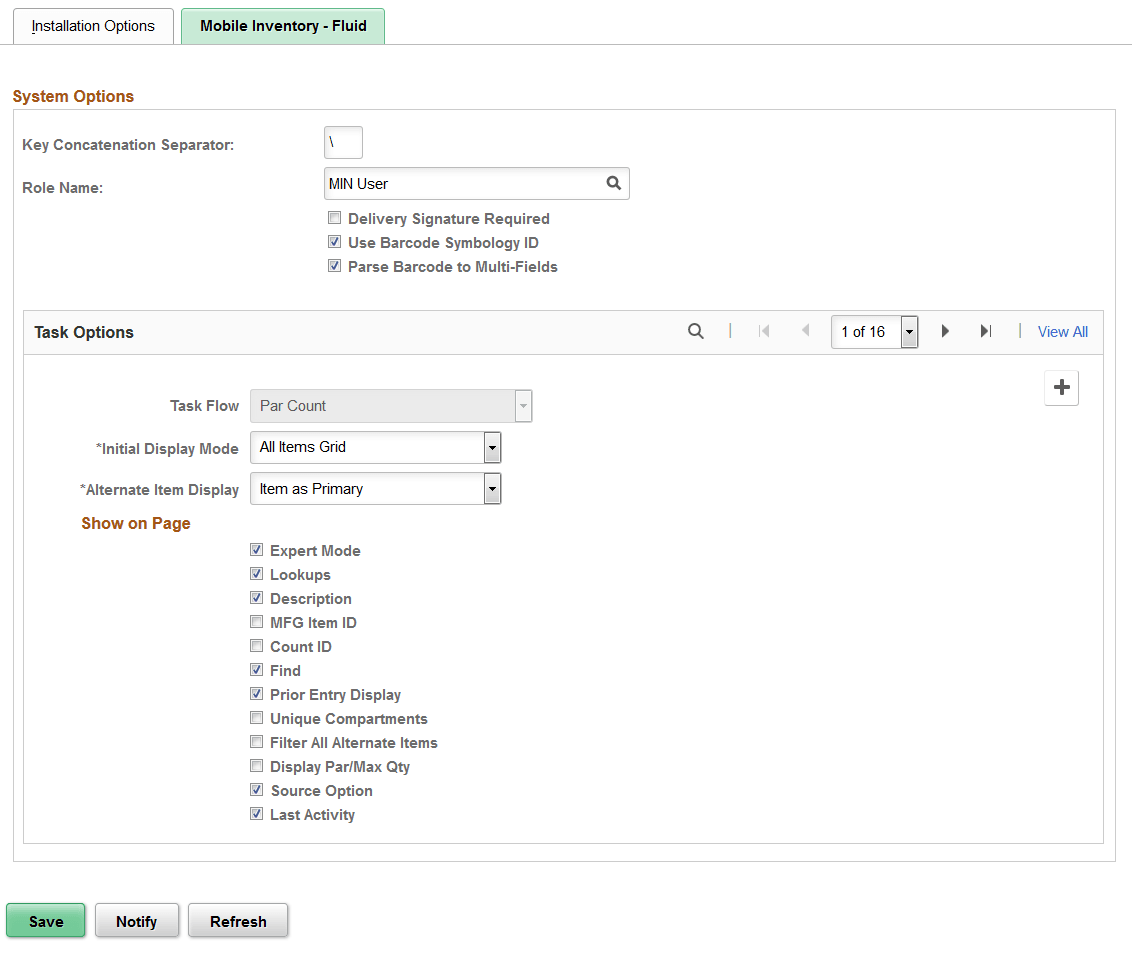Open the Role Name lookup magnifier icon
This screenshot has width=1132, height=953.
613,183
